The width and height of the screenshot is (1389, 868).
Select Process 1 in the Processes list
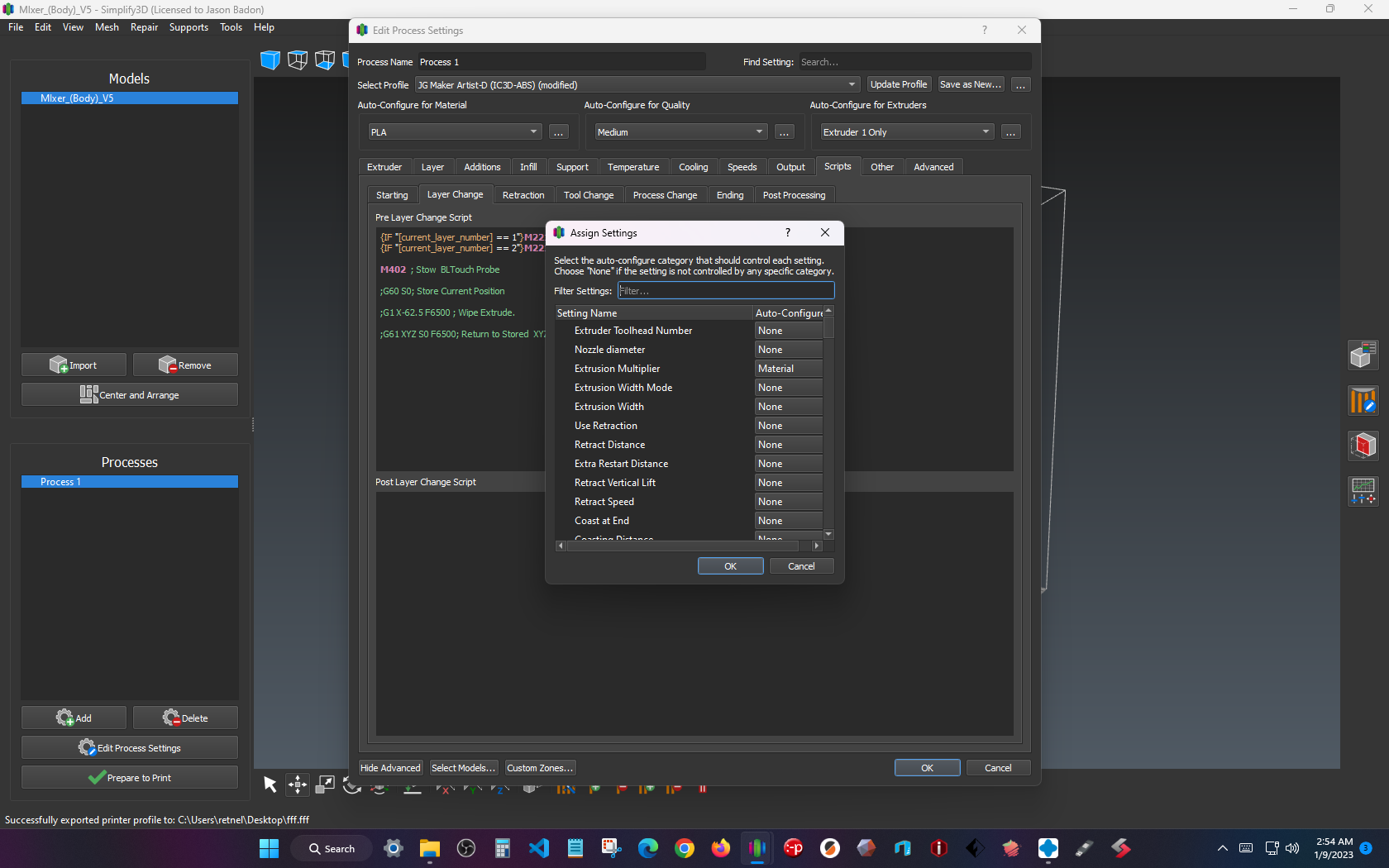[130, 482]
